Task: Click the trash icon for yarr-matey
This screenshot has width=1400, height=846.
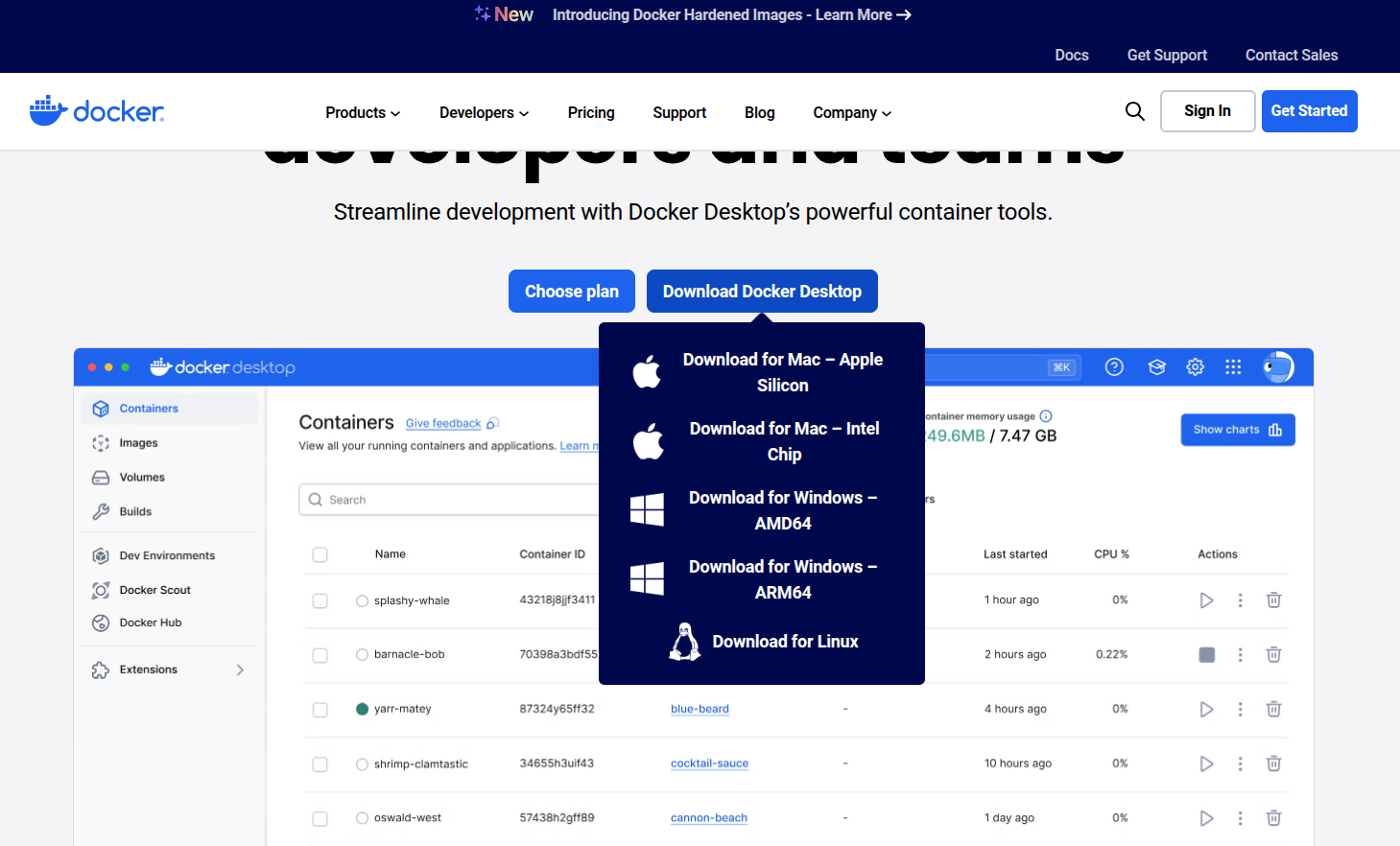Action: (x=1273, y=710)
